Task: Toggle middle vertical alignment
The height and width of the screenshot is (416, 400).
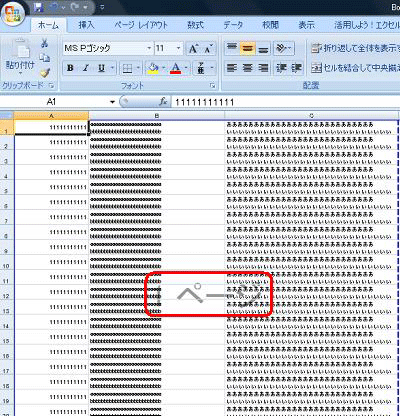Action: pos(247,49)
